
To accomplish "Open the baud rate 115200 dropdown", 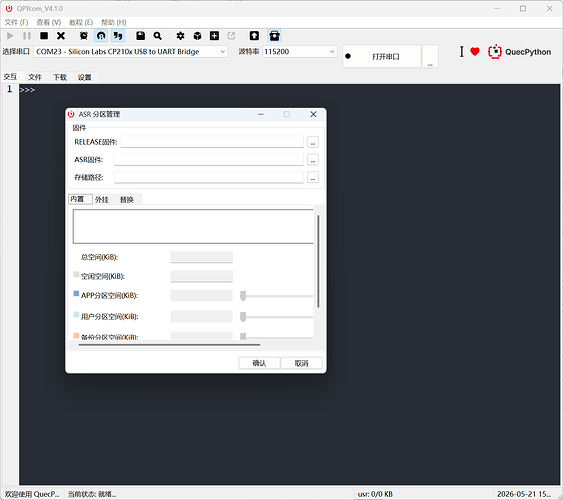I will coord(299,52).
